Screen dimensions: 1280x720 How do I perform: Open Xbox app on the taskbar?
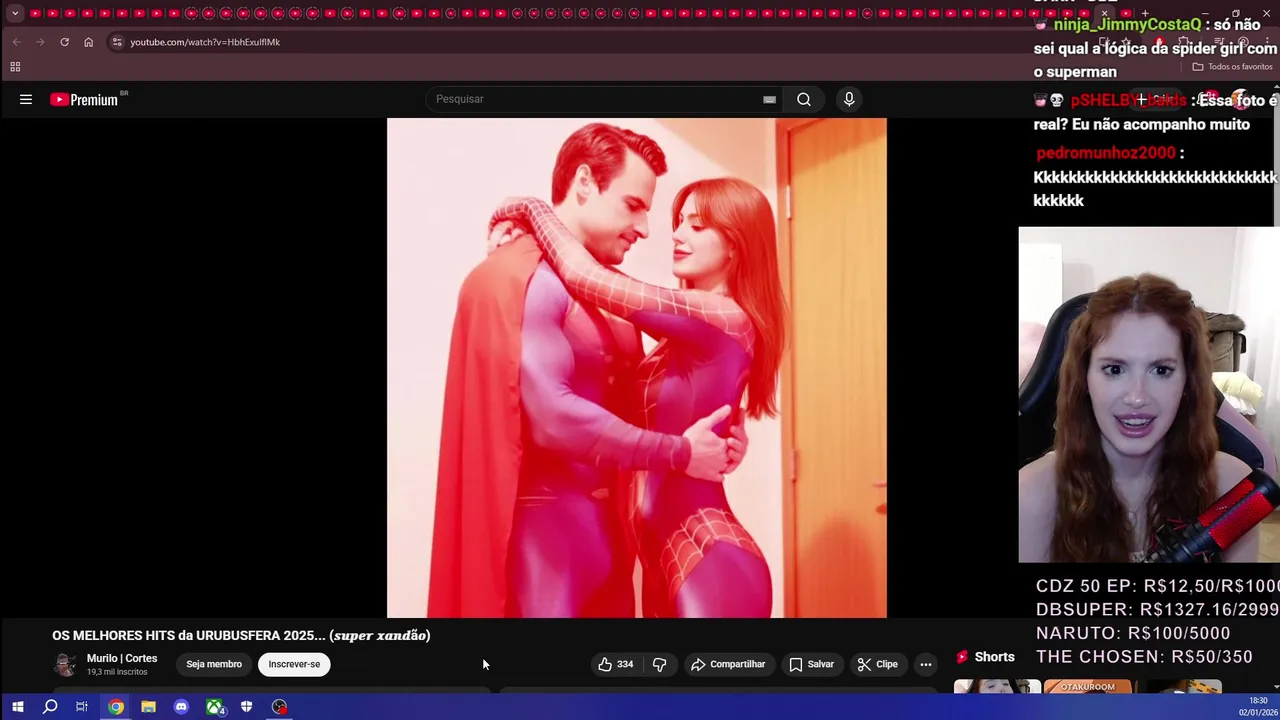(214, 707)
